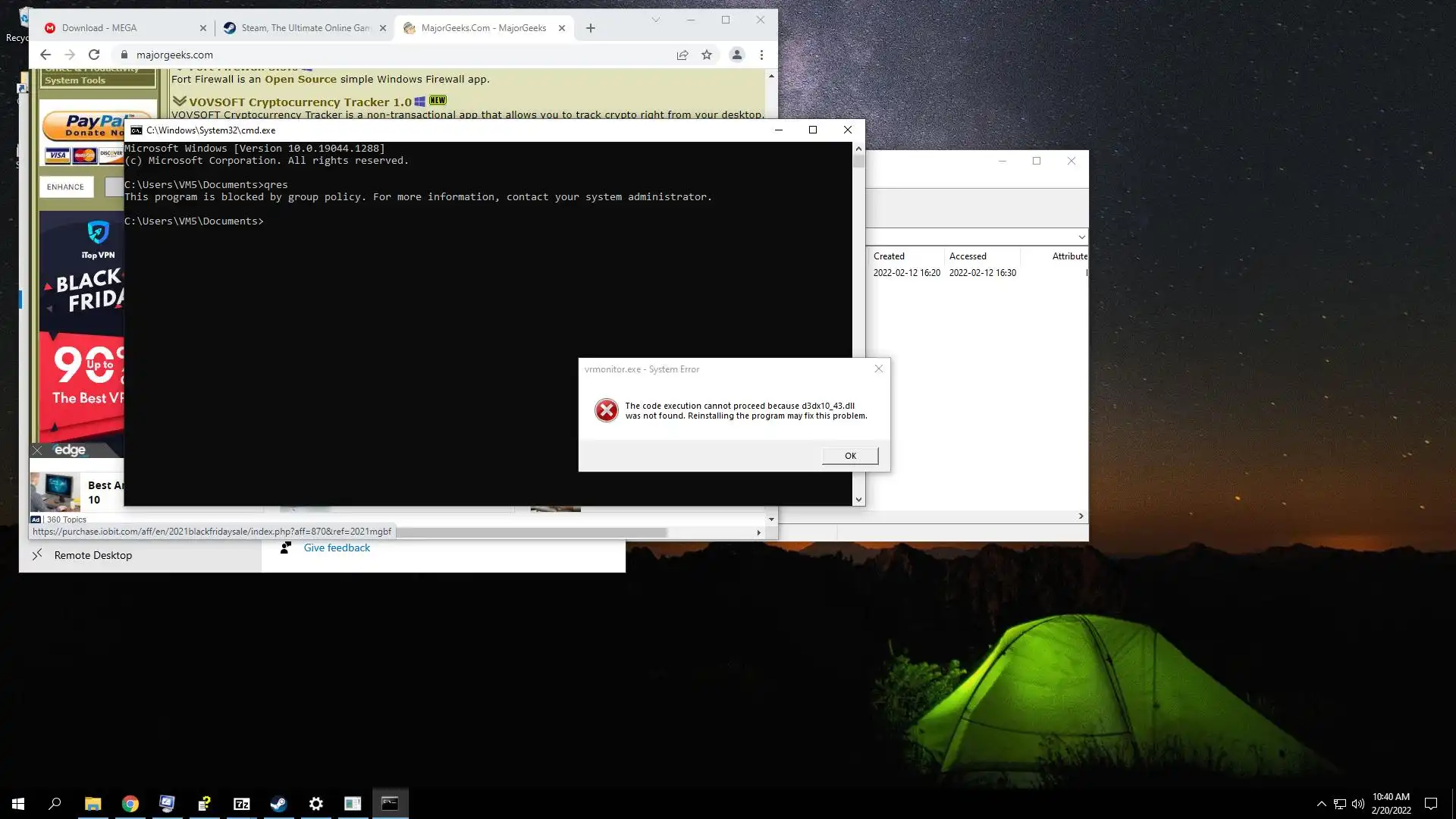Click the Give feedback link
This screenshot has height=819, width=1456.
point(337,548)
